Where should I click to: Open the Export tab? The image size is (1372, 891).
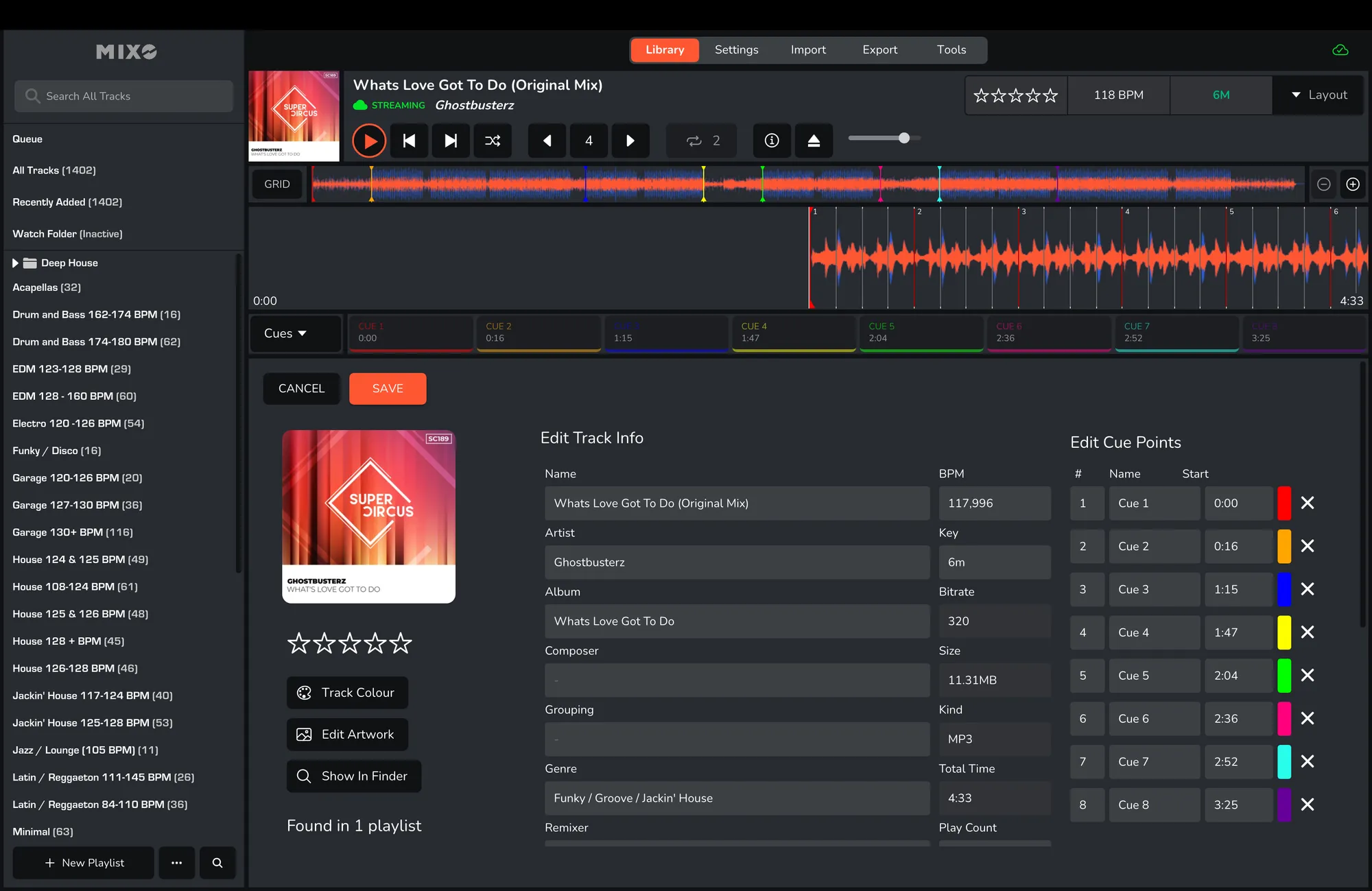click(879, 50)
